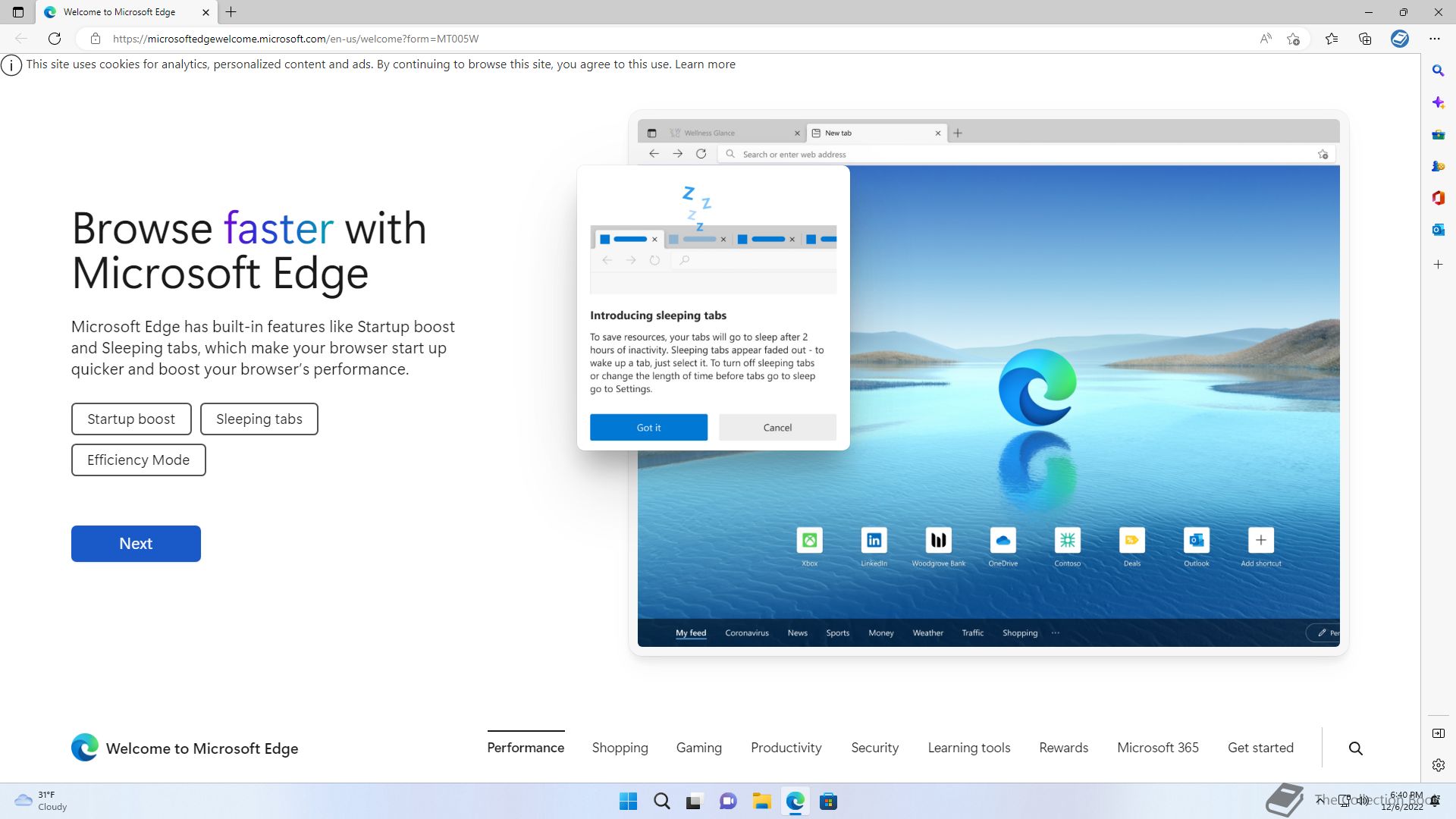Open taskbar Search icon
The image size is (1456, 819).
click(661, 802)
